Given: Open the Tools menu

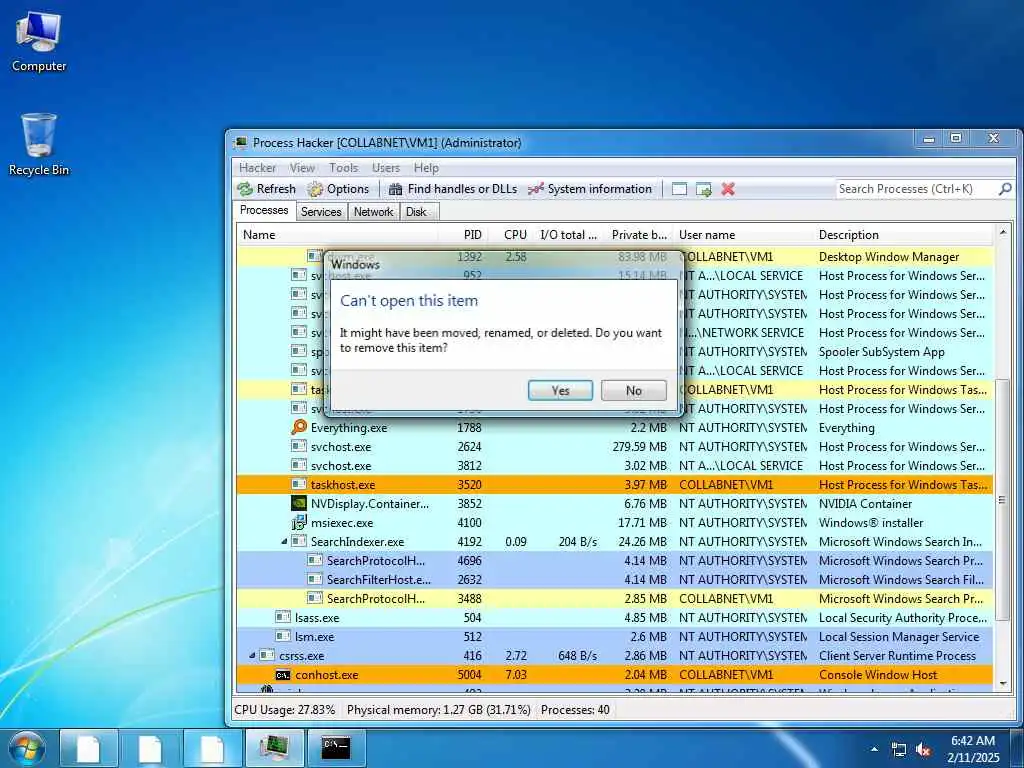Looking at the screenshot, I should [344, 168].
